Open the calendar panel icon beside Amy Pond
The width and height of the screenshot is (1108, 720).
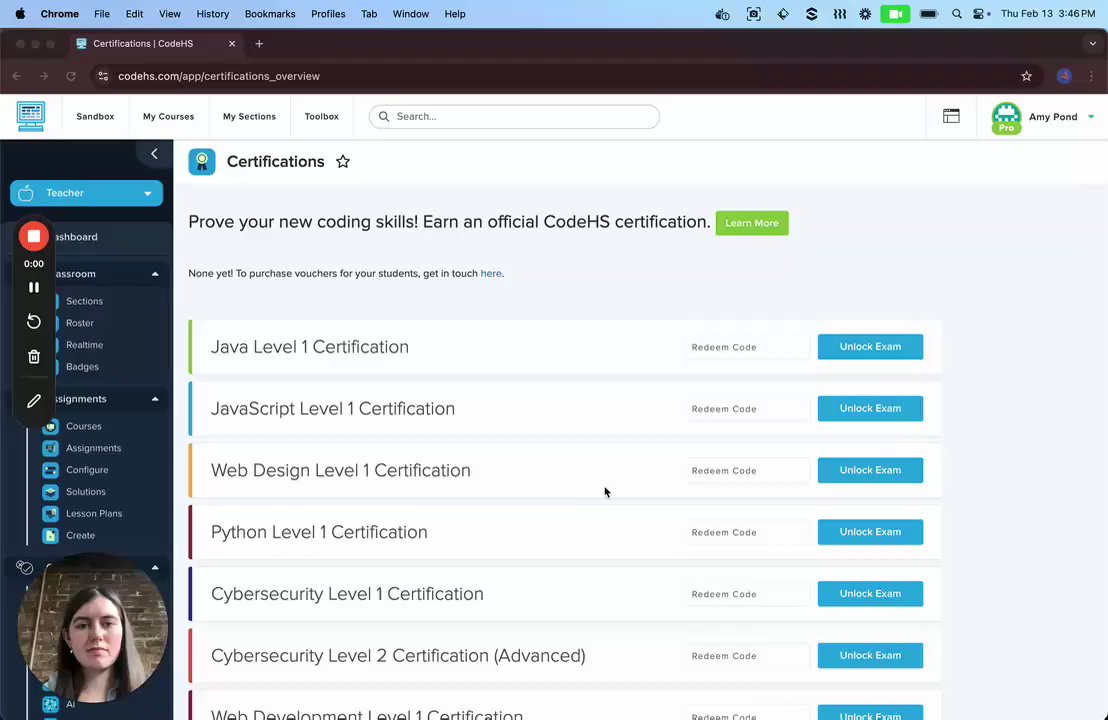pyautogui.click(x=951, y=116)
